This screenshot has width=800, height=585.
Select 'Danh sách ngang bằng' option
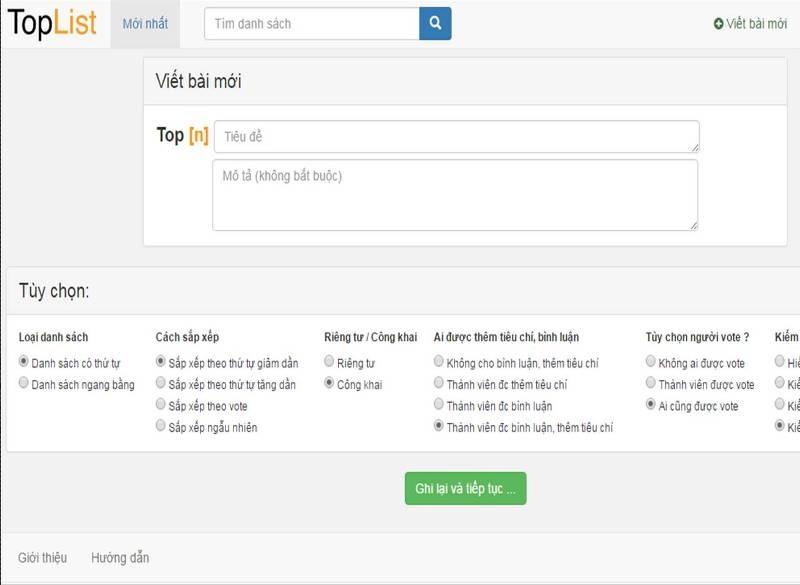tap(25, 384)
